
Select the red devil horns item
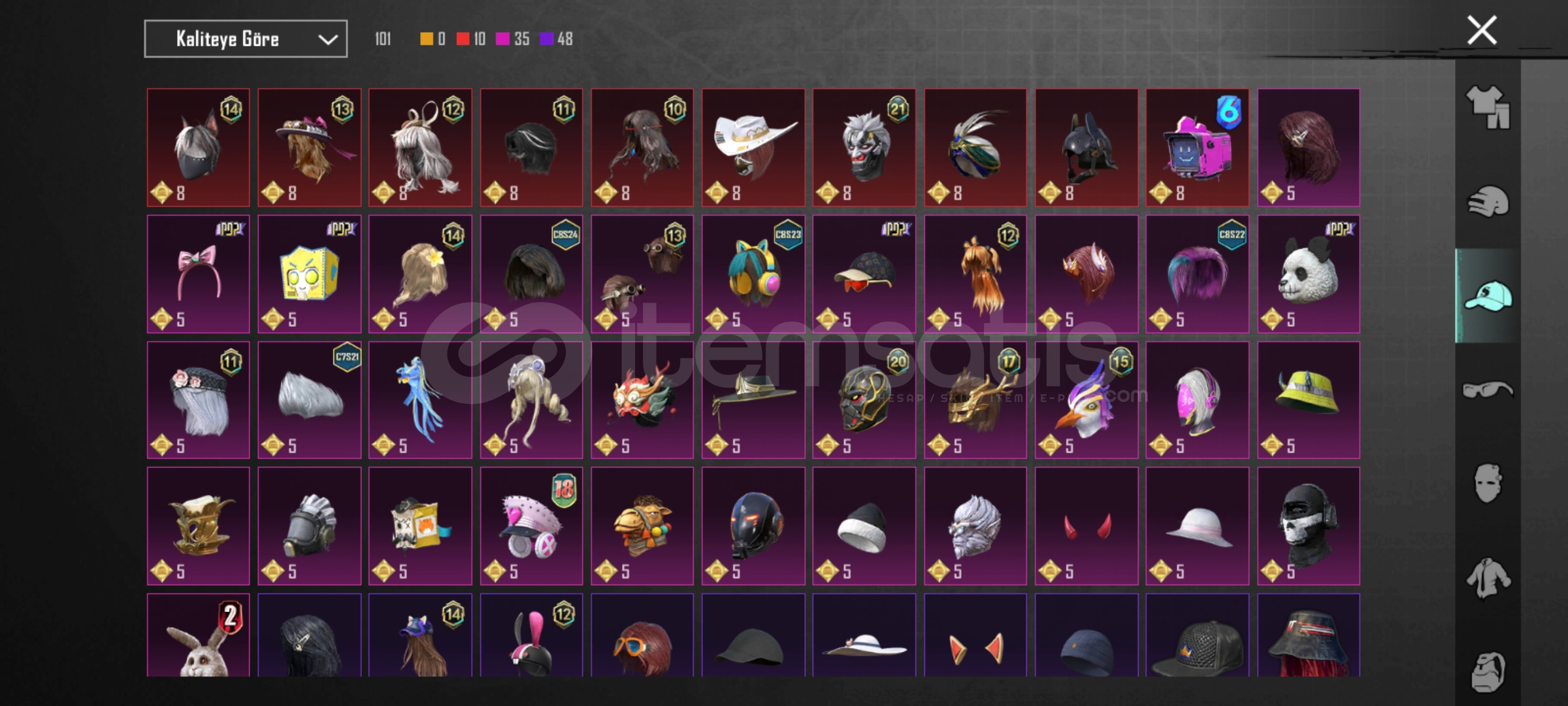click(x=1086, y=526)
